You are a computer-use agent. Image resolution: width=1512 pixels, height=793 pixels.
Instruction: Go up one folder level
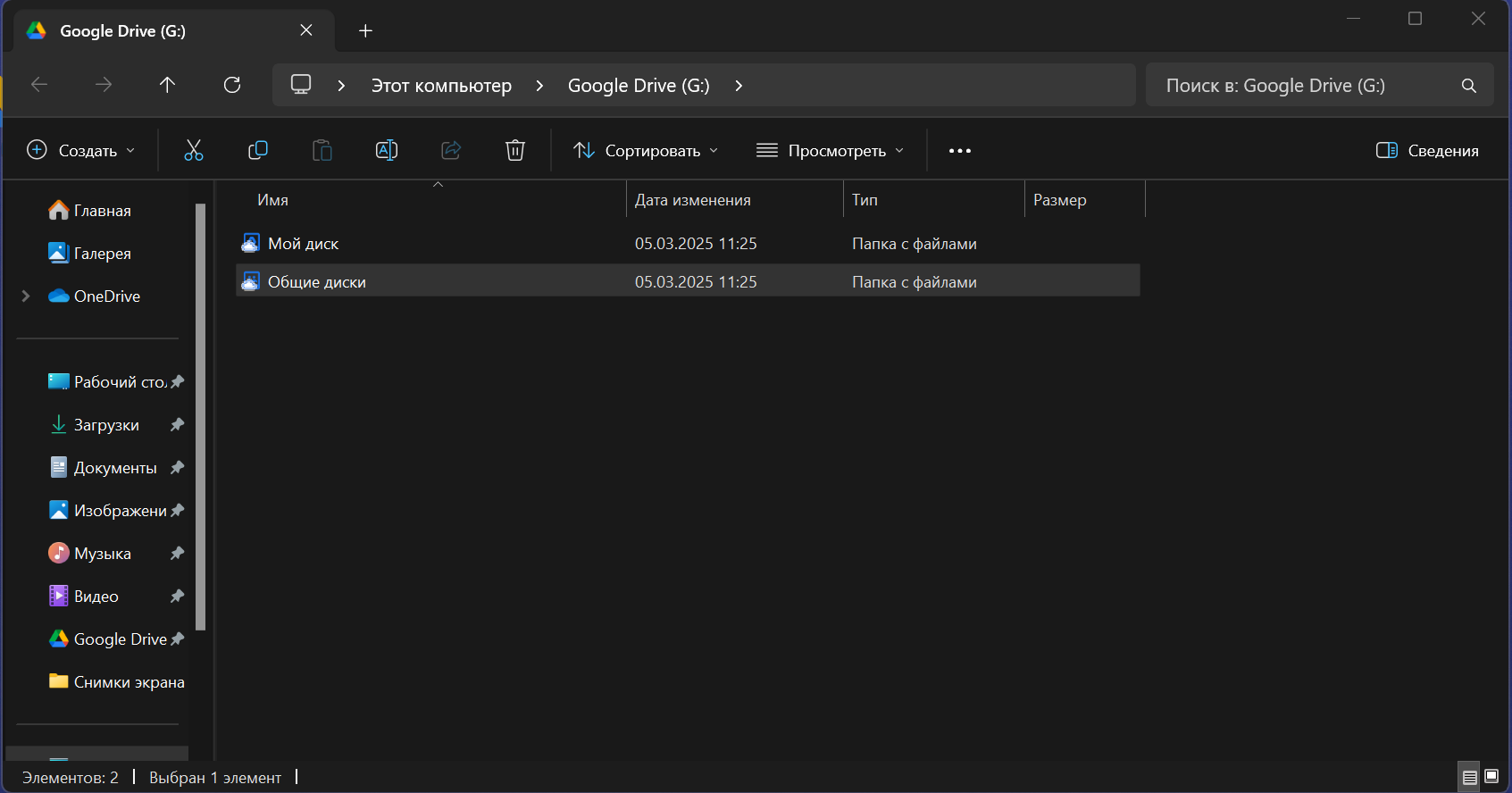tap(167, 85)
